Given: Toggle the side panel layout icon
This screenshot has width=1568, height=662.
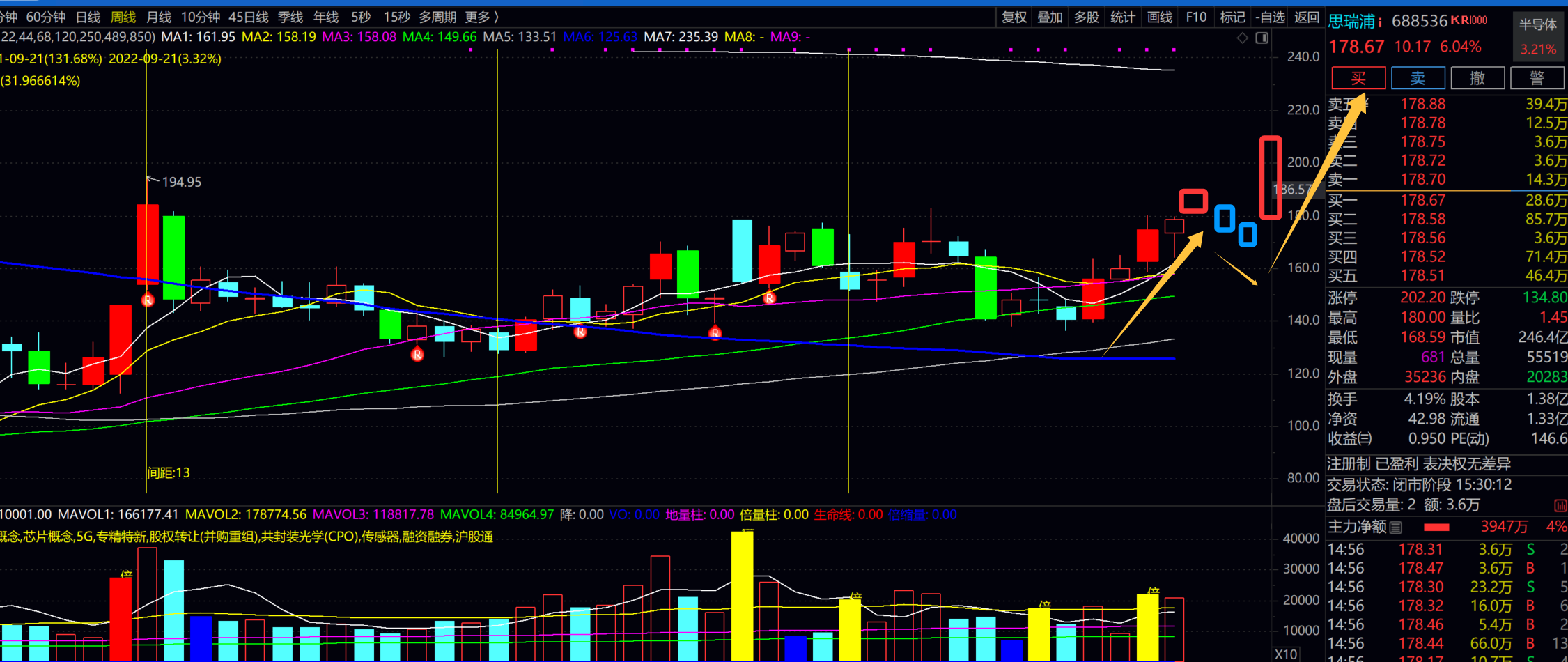Looking at the screenshot, I should (x=1262, y=38).
